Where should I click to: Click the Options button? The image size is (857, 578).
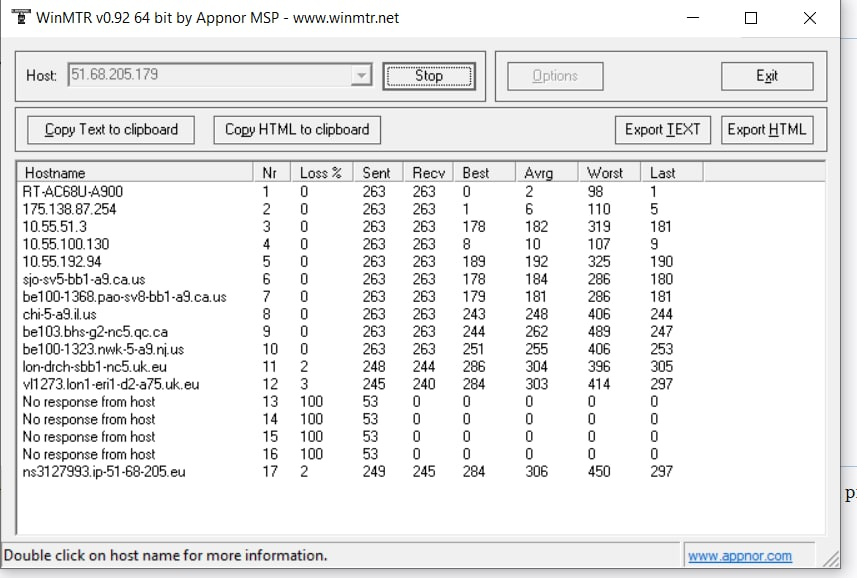(x=555, y=76)
